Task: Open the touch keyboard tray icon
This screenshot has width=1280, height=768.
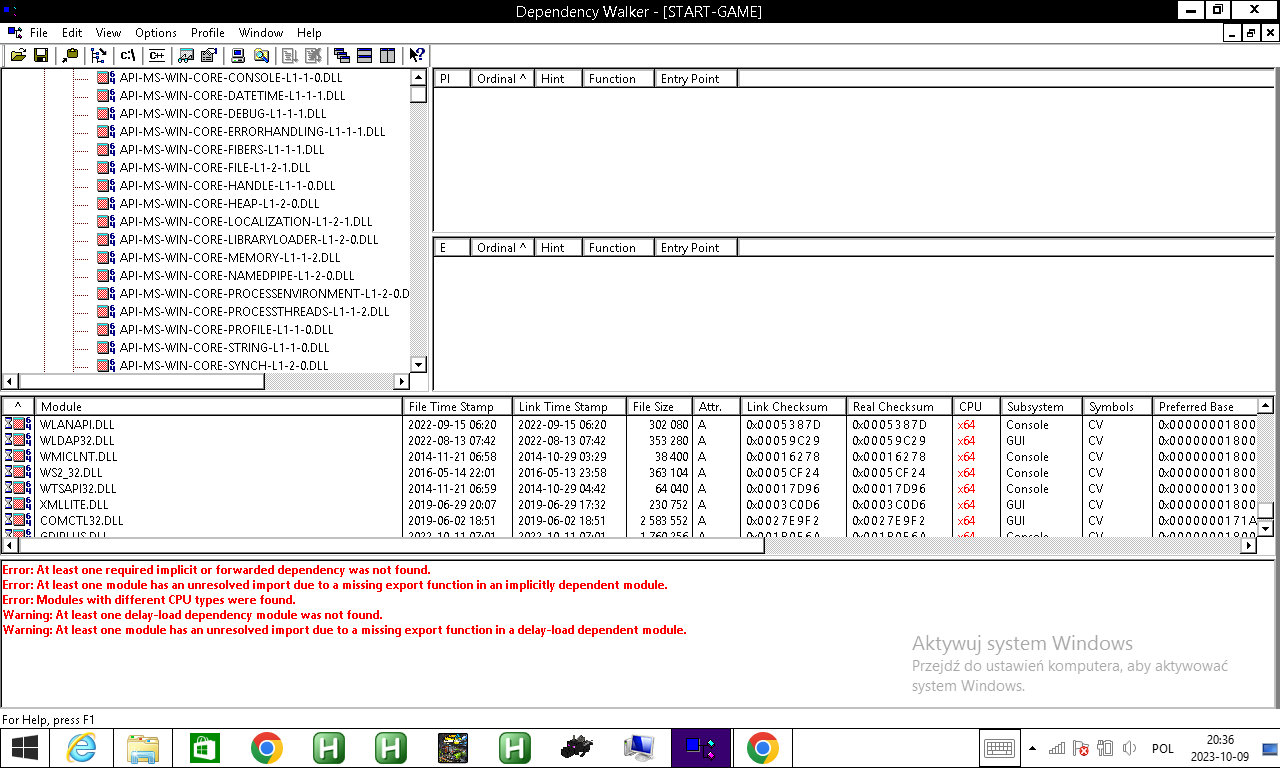Action: 1000,748
